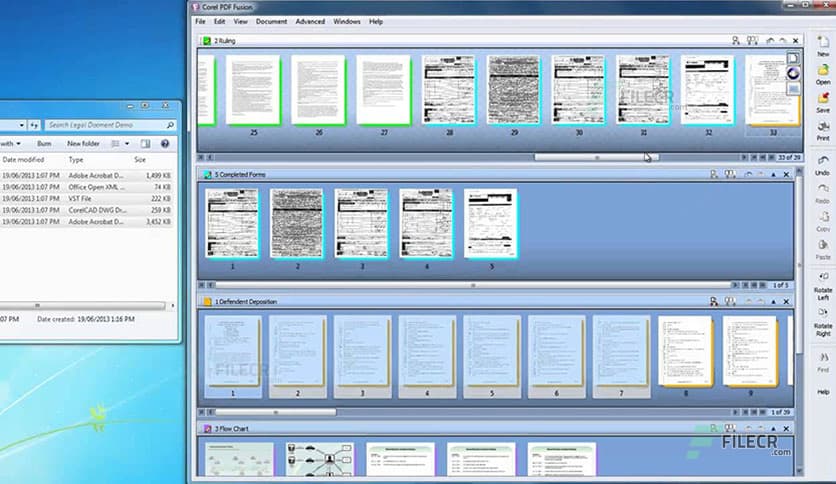Click the '33 of 39' page counter in Ruling panel
The height and width of the screenshot is (484, 836).
[789, 157]
